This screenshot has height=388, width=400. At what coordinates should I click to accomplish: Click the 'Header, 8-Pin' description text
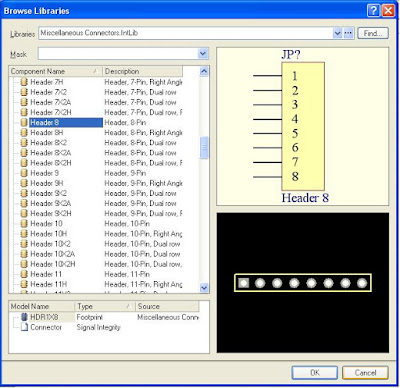[125, 123]
